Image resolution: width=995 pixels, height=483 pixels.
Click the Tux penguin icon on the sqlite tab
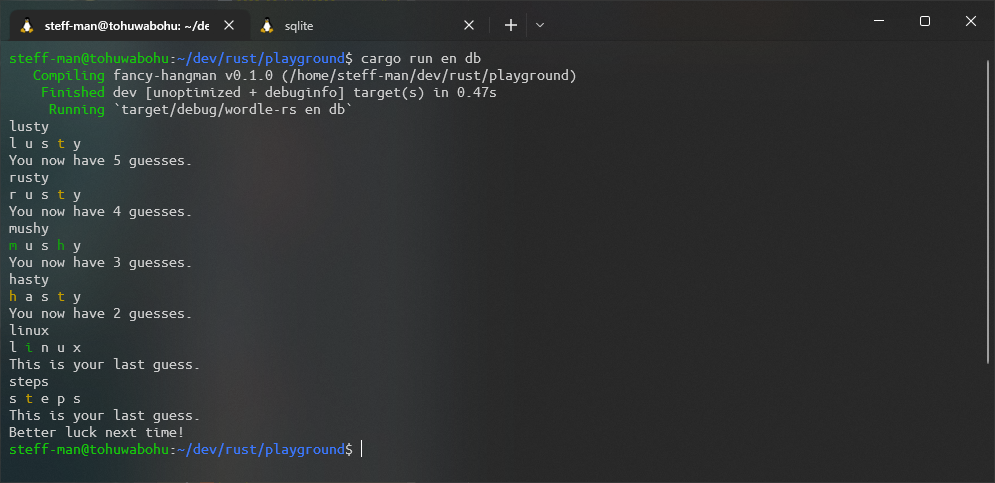click(267, 25)
